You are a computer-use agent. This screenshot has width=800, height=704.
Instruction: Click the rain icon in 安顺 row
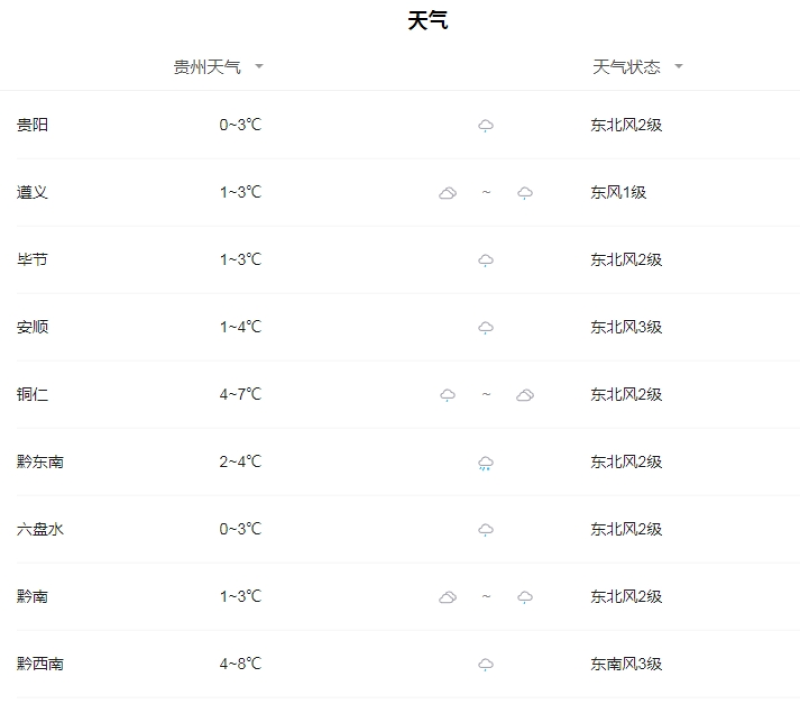tap(486, 328)
